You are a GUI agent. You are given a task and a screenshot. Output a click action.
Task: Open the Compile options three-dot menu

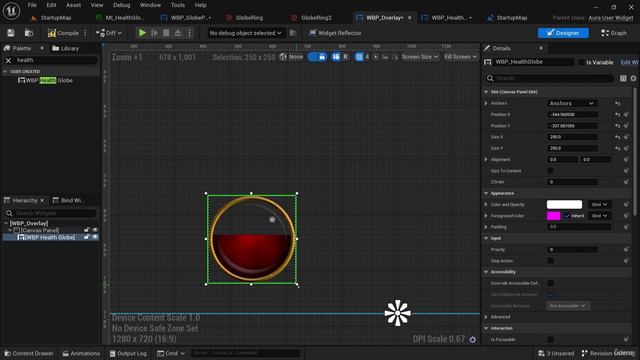(85, 33)
